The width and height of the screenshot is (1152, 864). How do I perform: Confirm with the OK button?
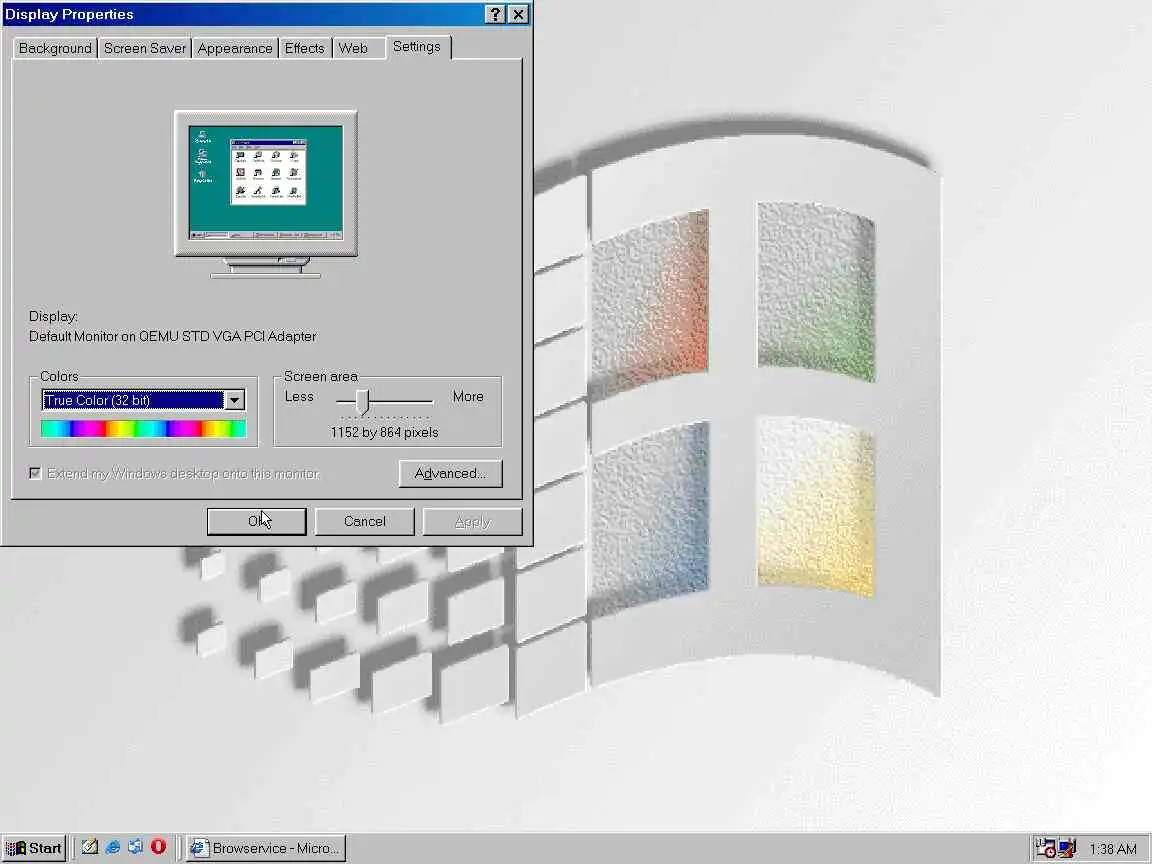click(x=256, y=522)
